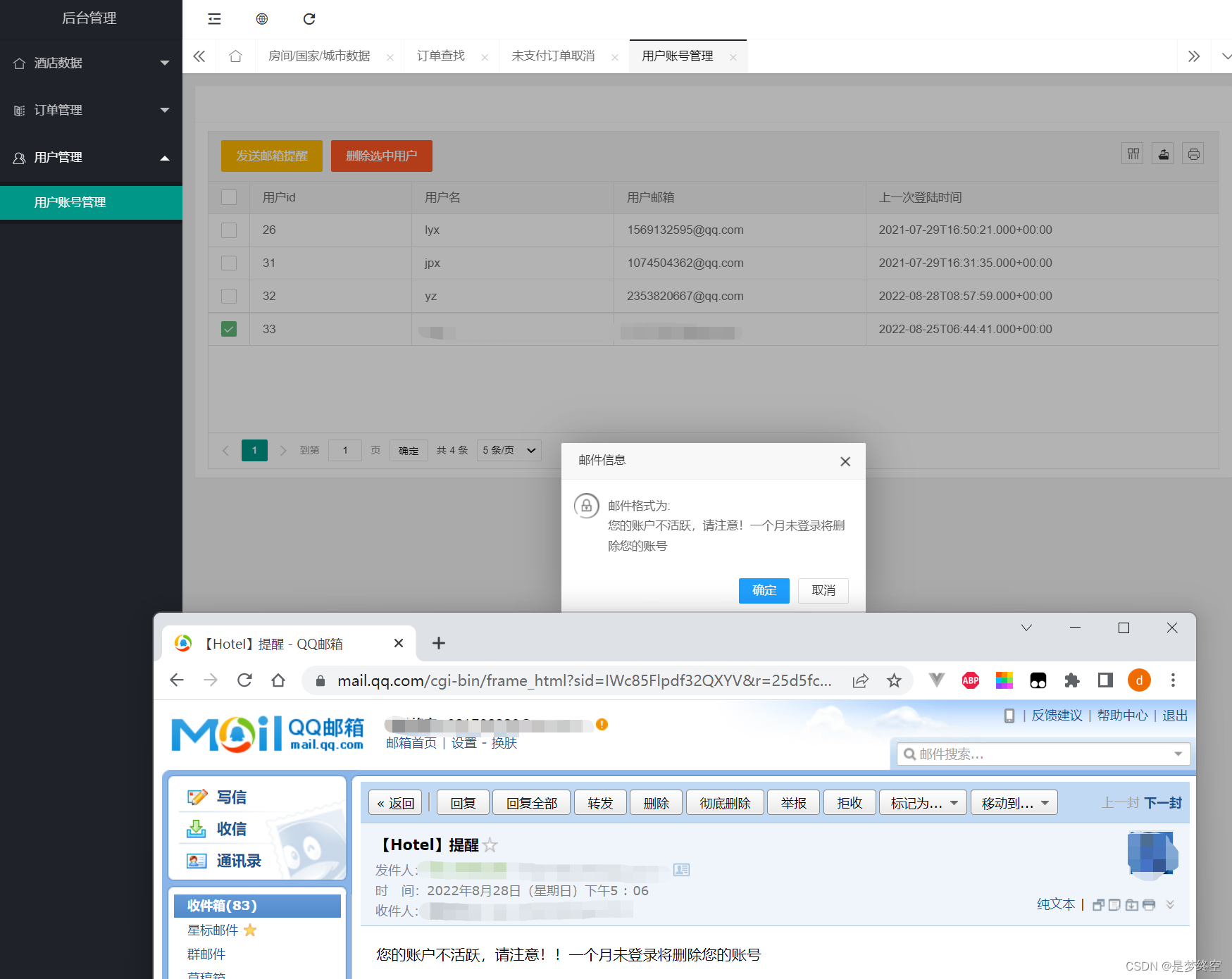Go back in the QQ邮箱 browser window
The width and height of the screenshot is (1232, 979).
coord(177,680)
